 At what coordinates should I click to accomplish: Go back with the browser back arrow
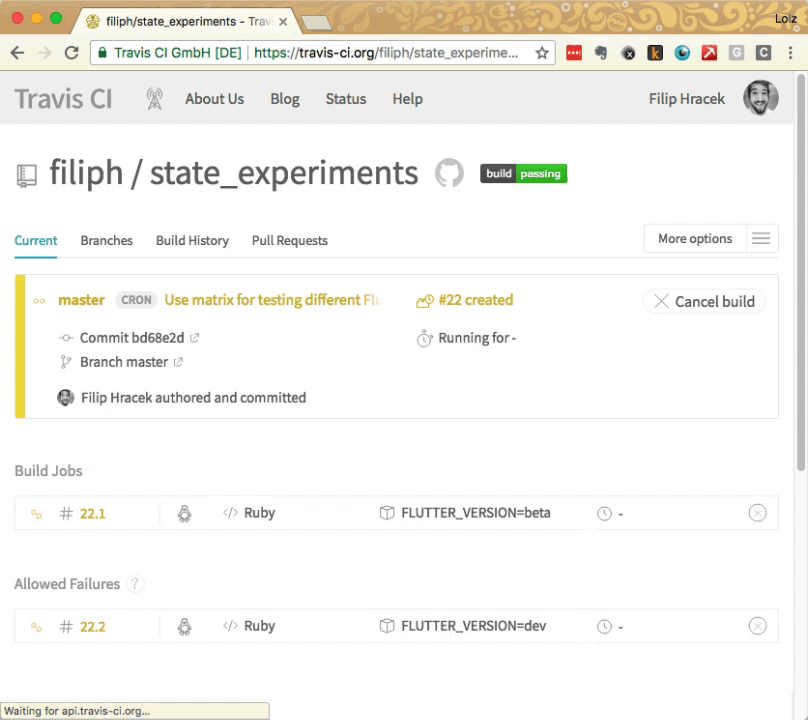coord(18,53)
